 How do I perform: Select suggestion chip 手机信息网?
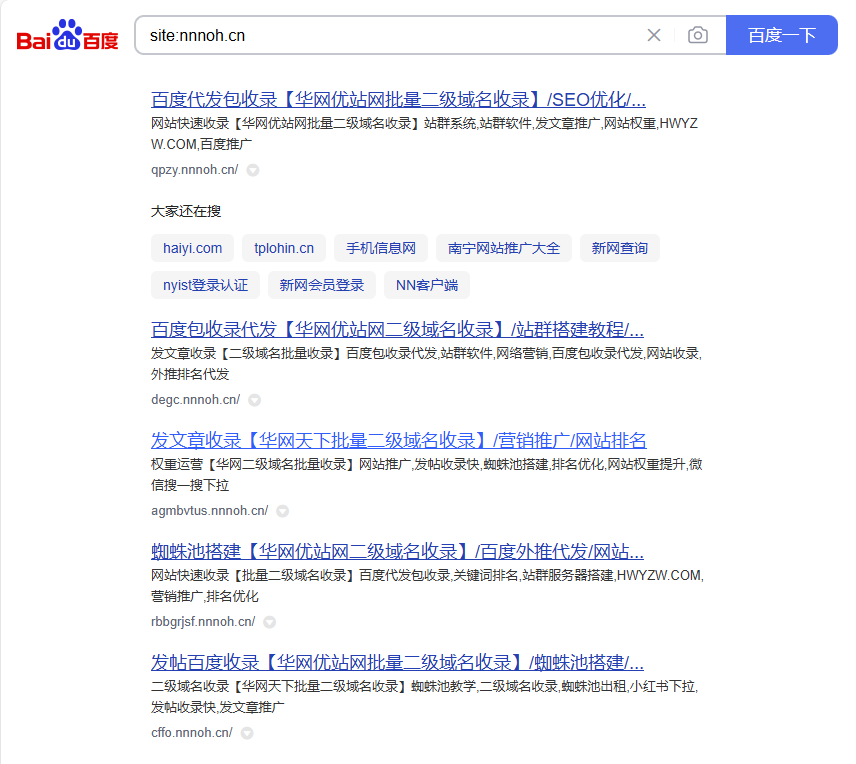[x=381, y=248]
